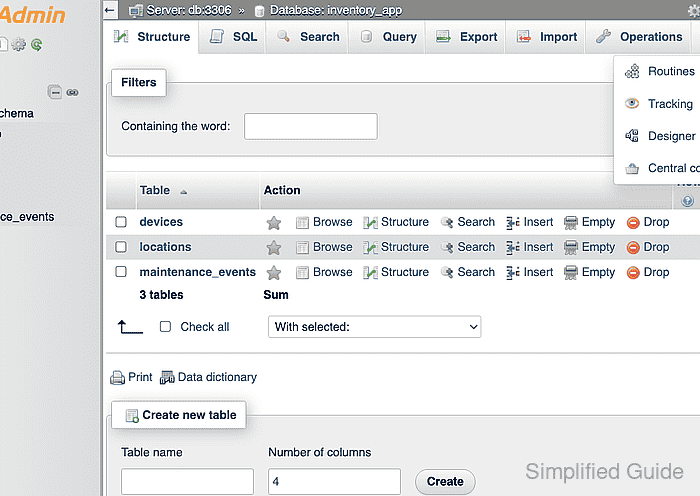Reload navigation panel with green refresh icon
This screenshot has width=700, height=496.
coord(36,44)
